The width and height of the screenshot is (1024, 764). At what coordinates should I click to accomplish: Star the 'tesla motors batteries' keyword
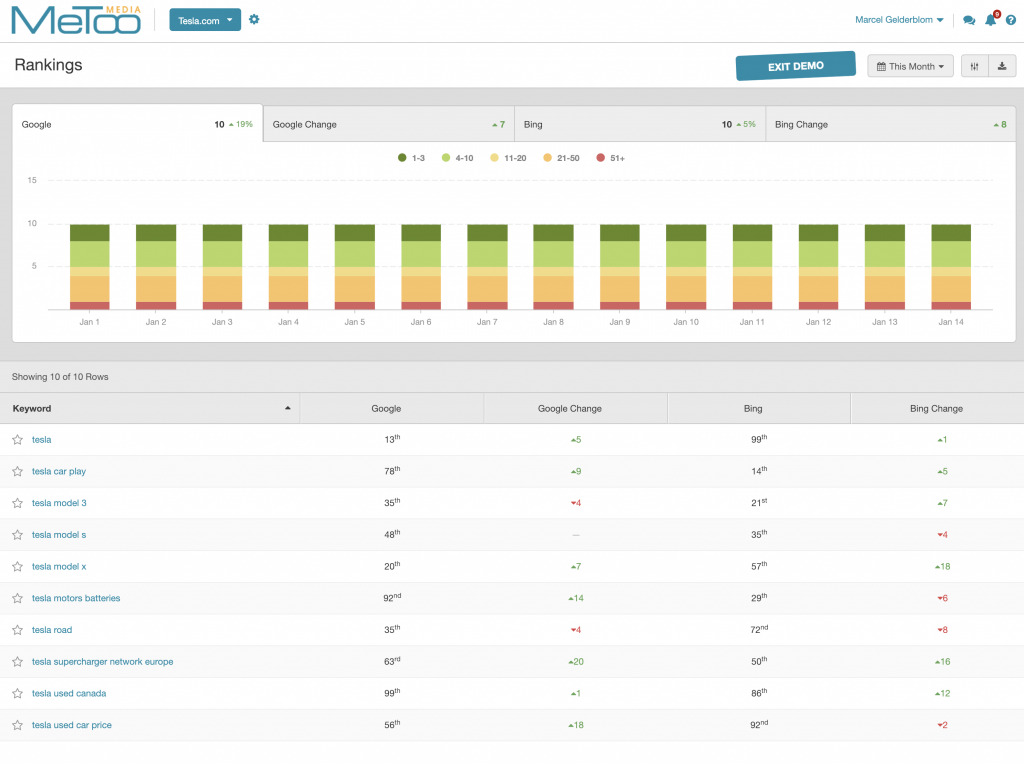coord(18,598)
